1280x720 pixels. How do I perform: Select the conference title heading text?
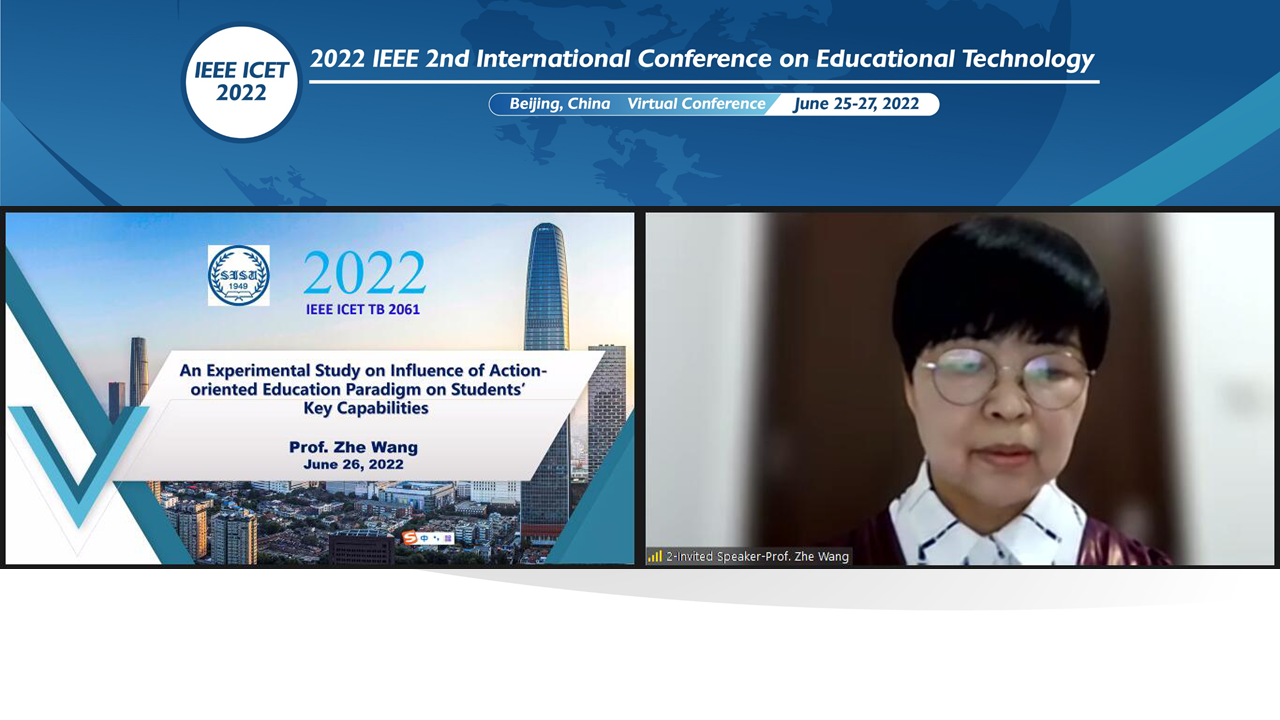point(702,59)
